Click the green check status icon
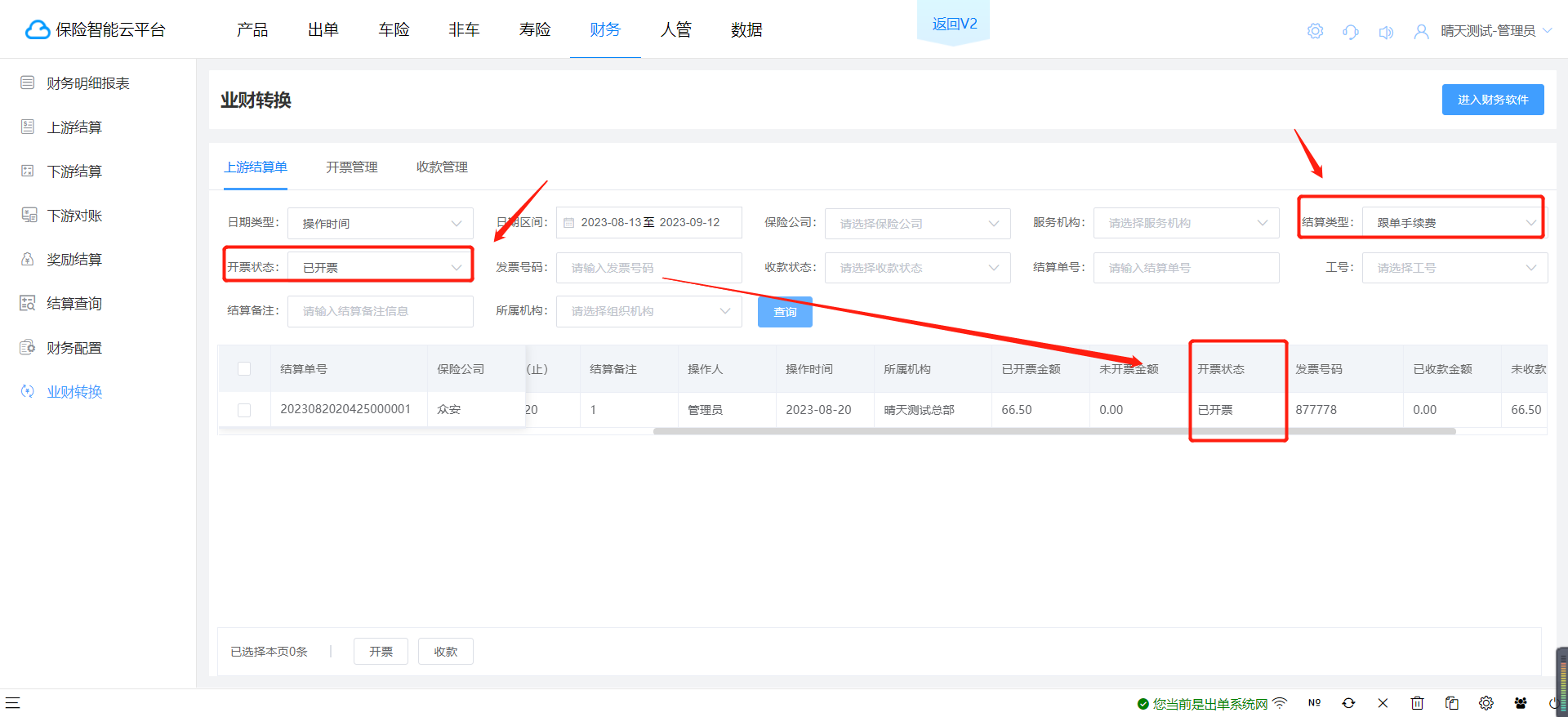Viewport: 1568px width, 717px height. click(1143, 704)
